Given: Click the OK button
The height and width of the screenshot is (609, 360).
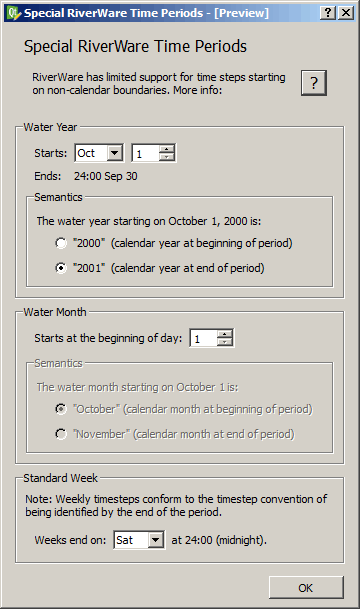Looking at the screenshot, I should click(x=306, y=588).
